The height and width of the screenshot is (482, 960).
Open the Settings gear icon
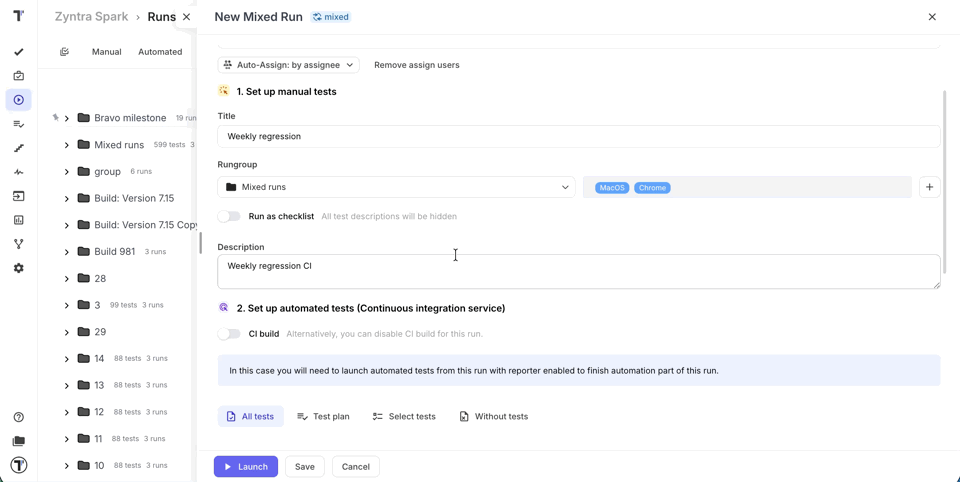click(x=19, y=268)
